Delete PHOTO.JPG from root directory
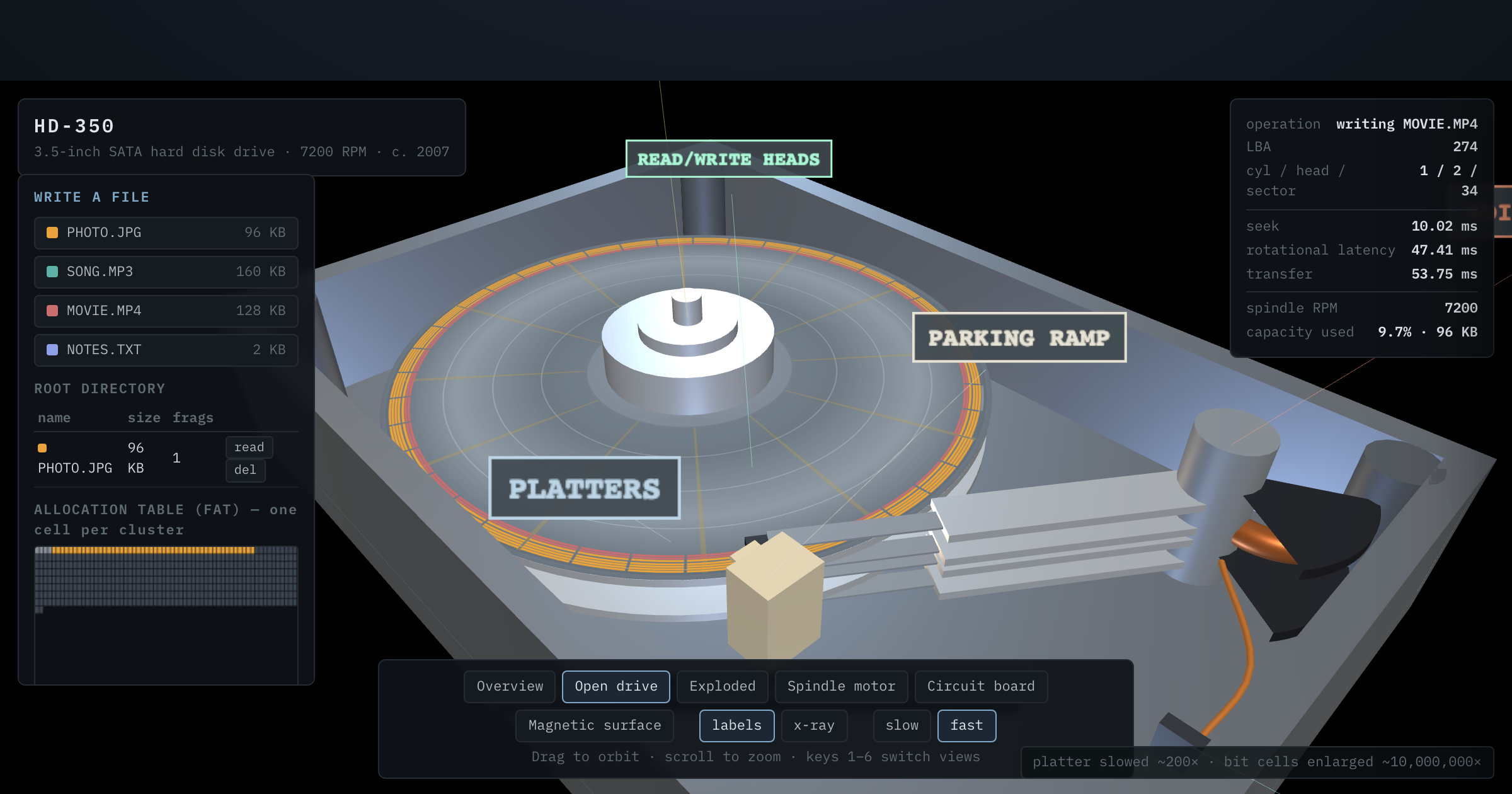The height and width of the screenshot is (794, 1512). [246, 471]
